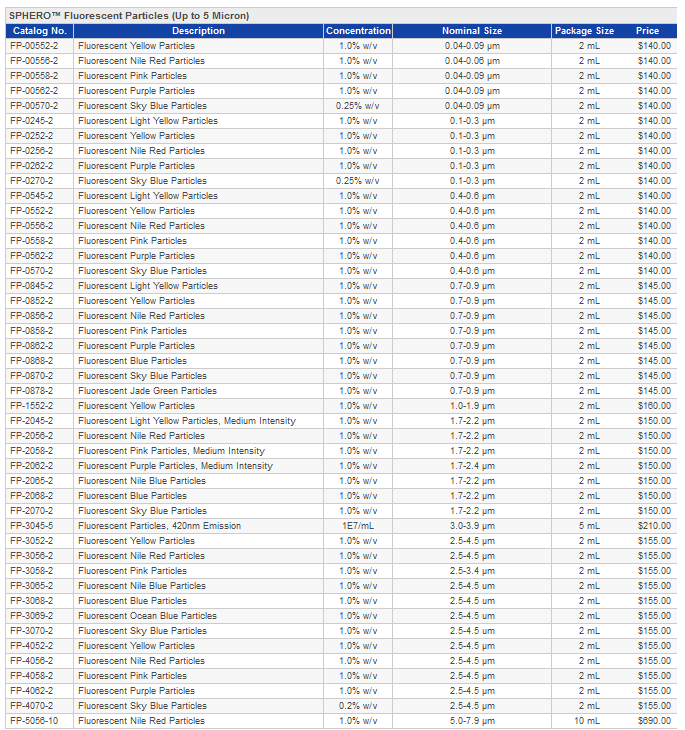Select Fluorescent Ocean Blue Particles entry
The image size is (685, 730).
coord(147,616)
